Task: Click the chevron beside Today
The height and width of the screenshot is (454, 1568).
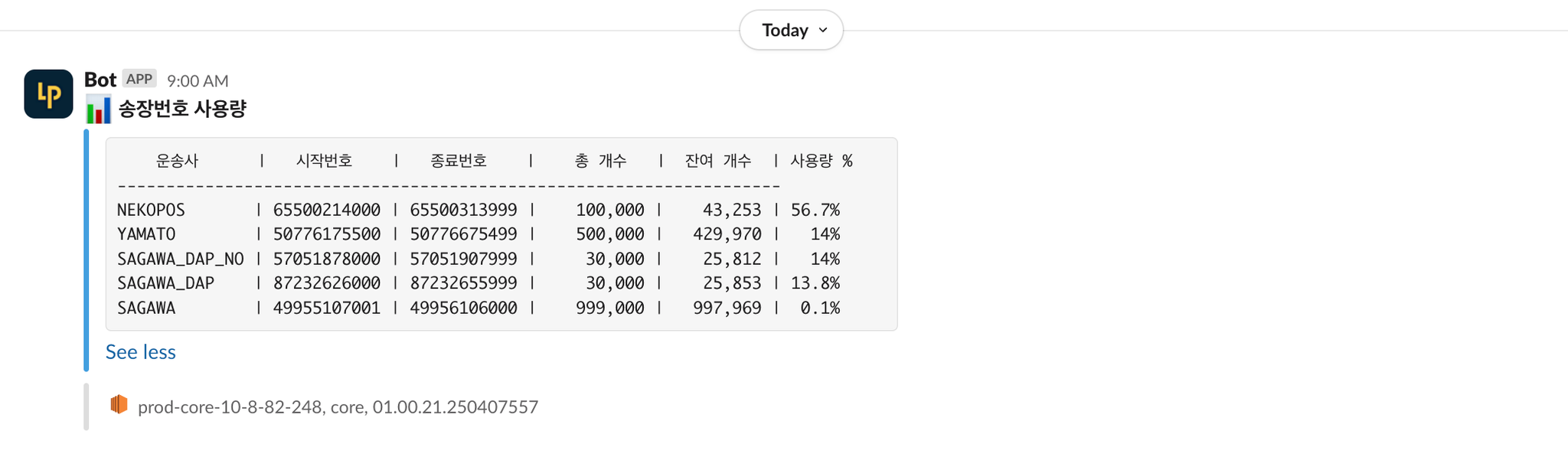Action: [823, 31]
